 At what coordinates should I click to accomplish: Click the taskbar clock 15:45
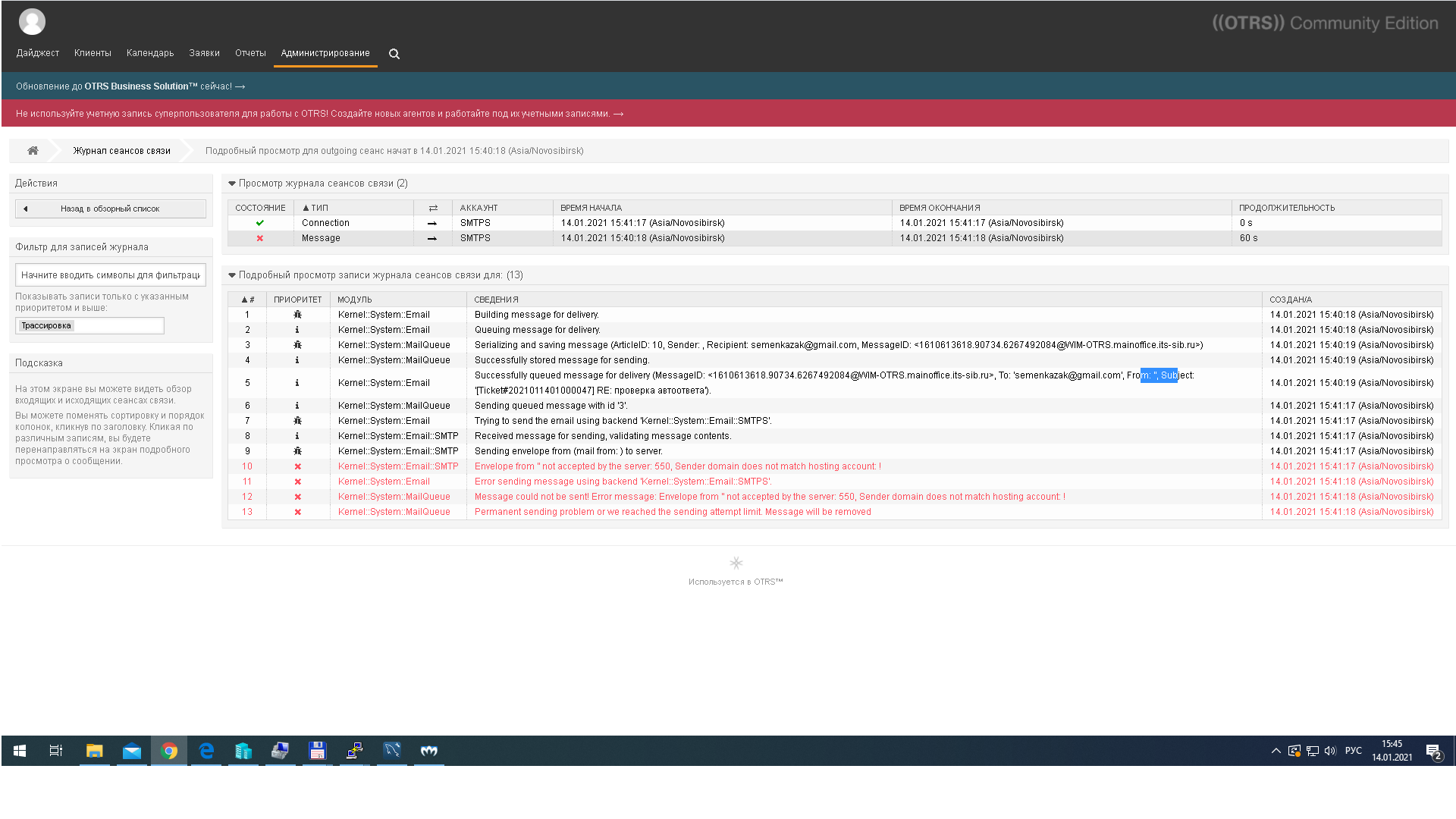click(x=1392, y=751)
